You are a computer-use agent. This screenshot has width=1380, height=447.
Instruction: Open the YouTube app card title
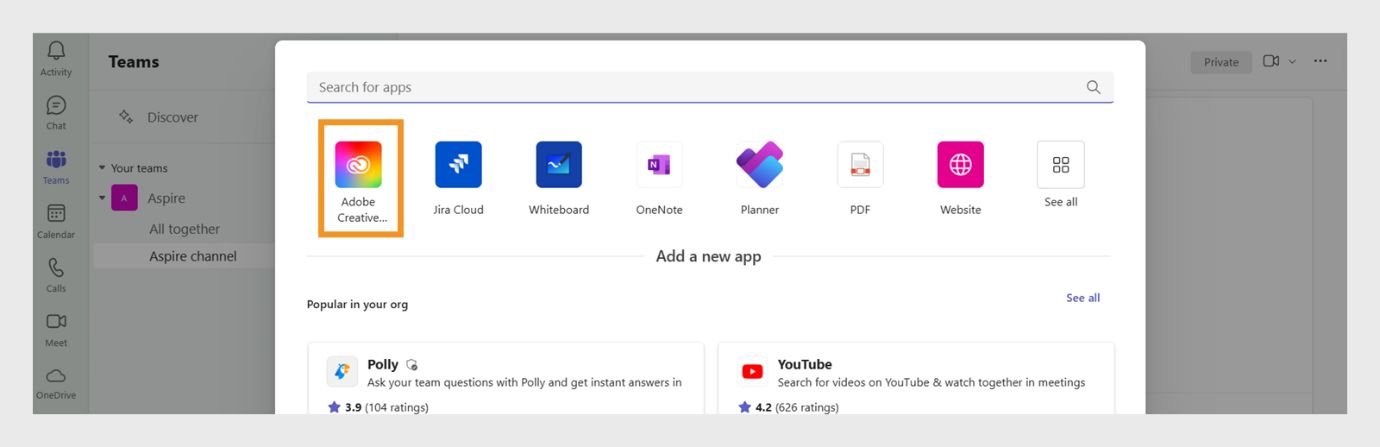click(805, 365)
